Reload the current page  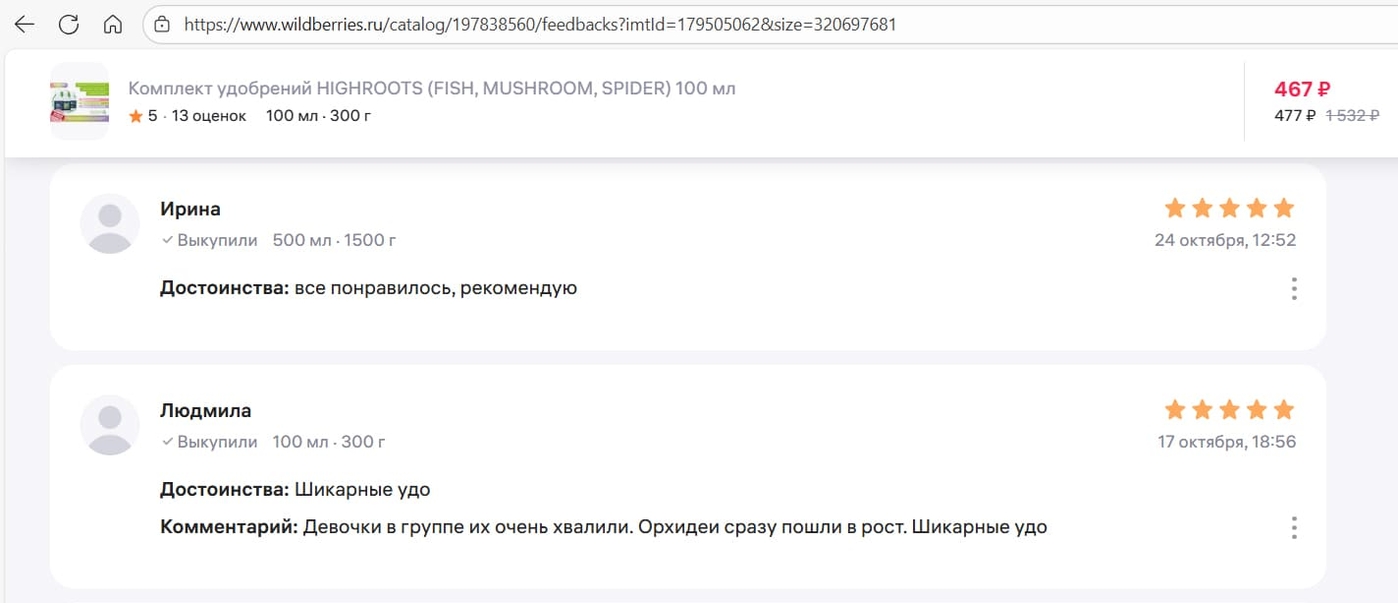(x=69, y=25)
